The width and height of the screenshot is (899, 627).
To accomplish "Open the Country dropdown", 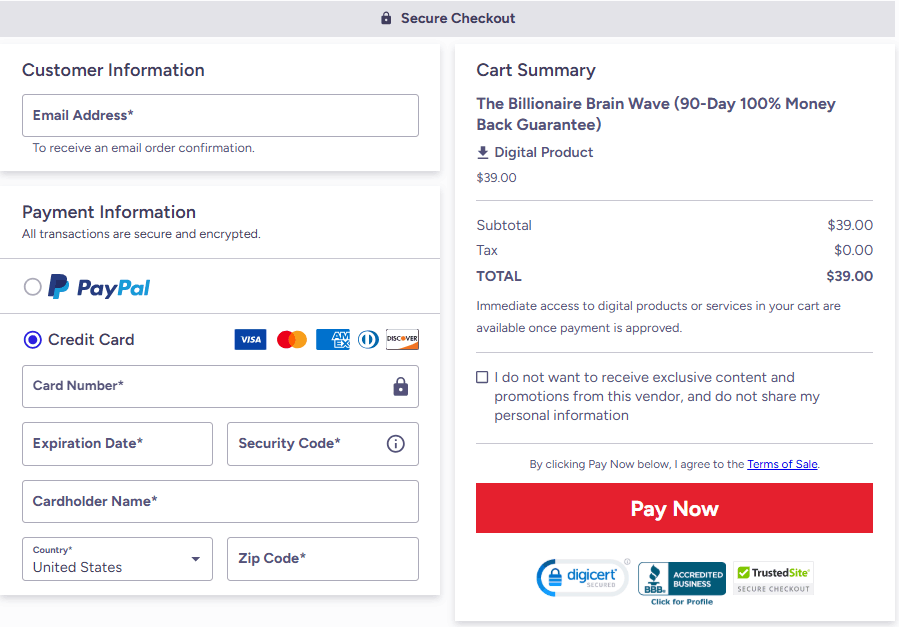I will (197, 559).
